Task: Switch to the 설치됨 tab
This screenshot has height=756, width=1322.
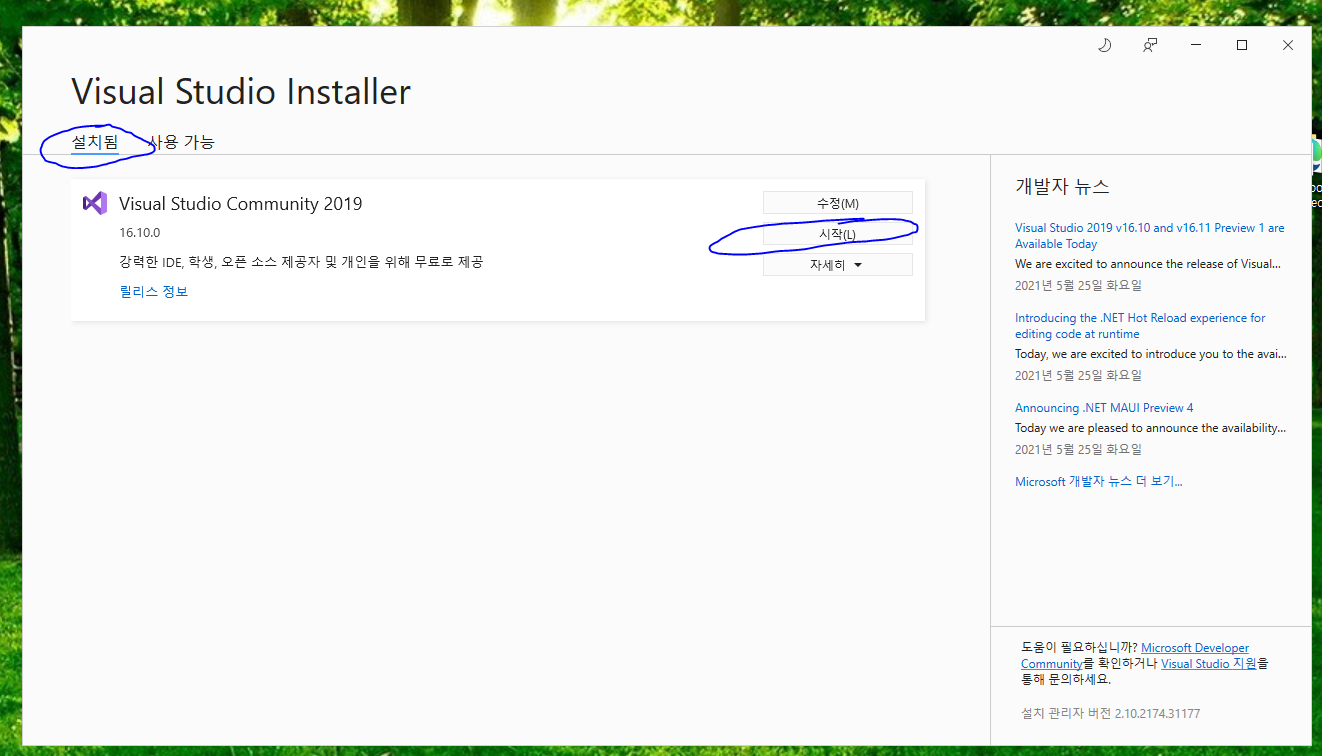Action: pyautogui.click(x=95, y=142)
